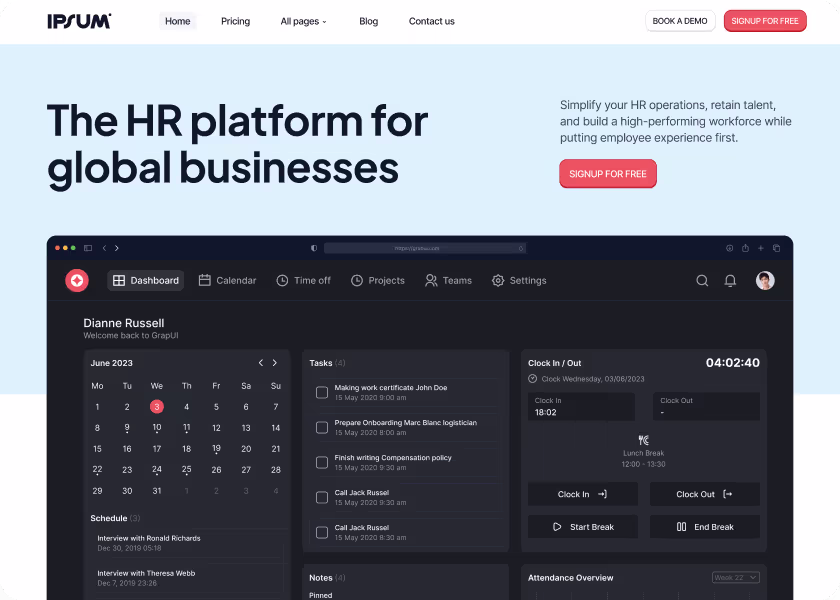
Task: Click the search magnifier icon
Action: pyautogui.click(x=702, y=280)
